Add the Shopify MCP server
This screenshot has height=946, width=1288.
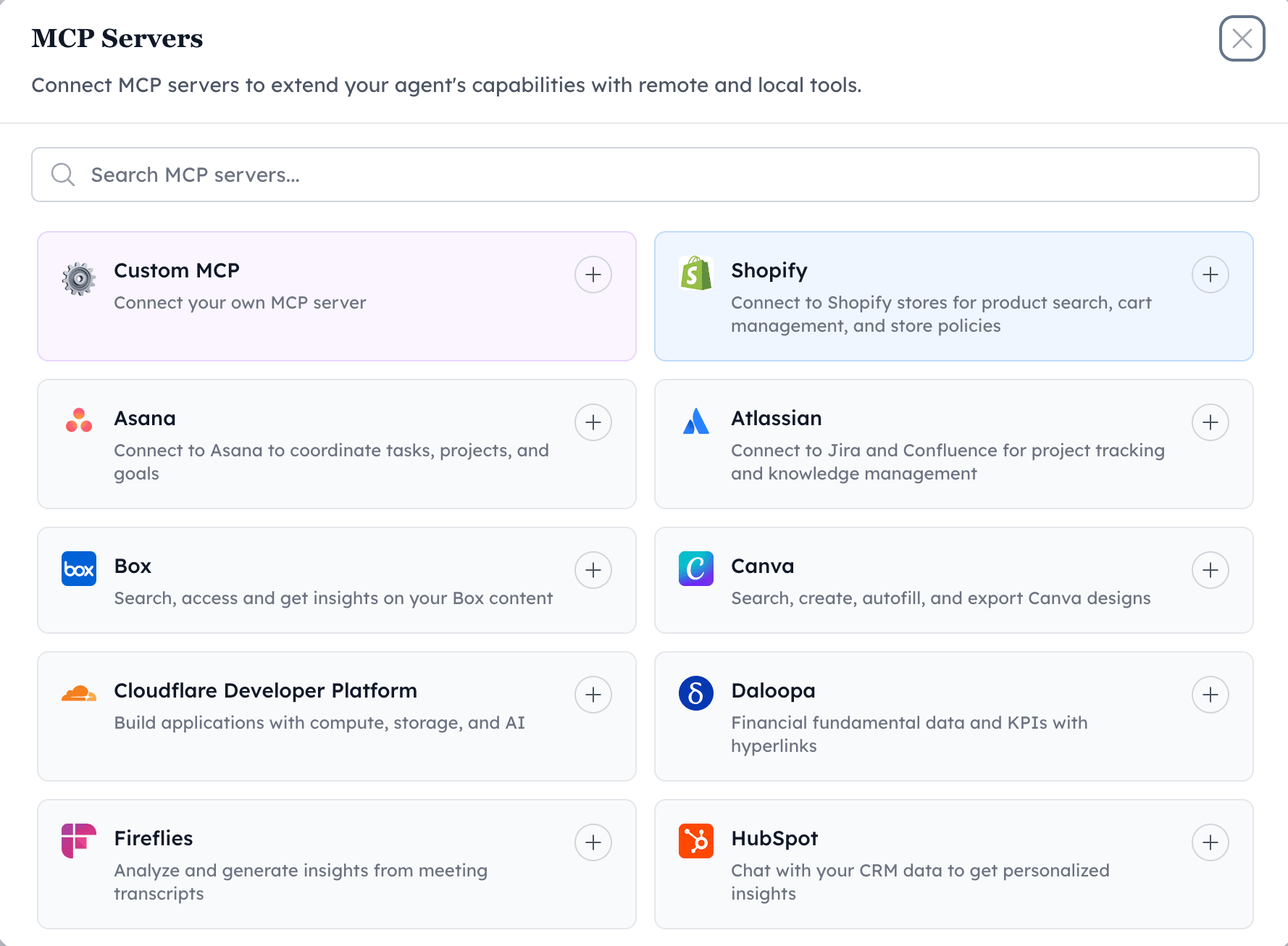point(1210,275)
